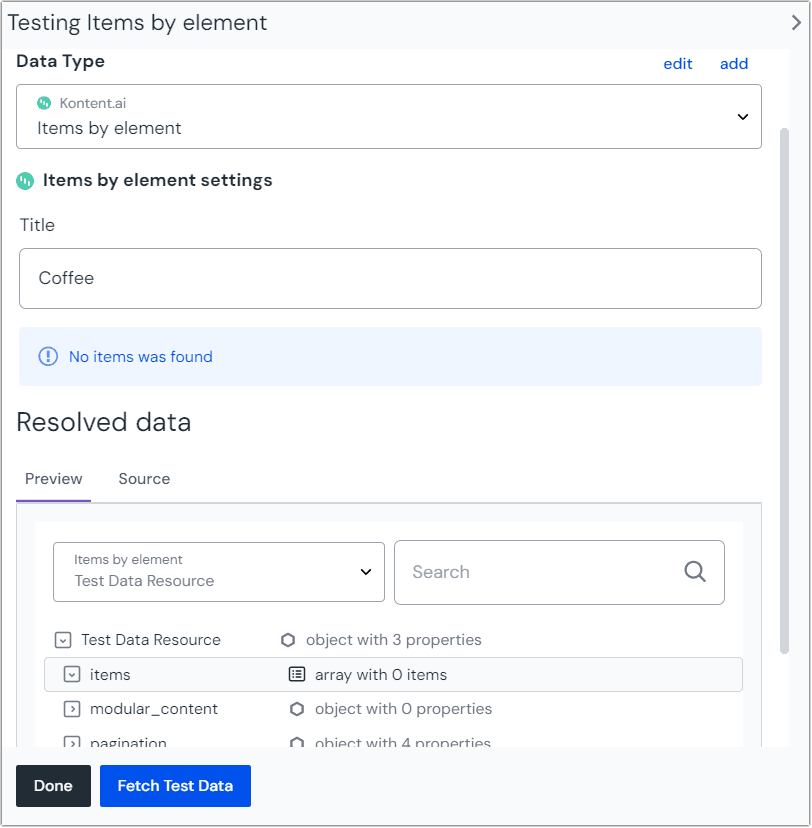Viewport: 812px width, 828px height.
Task: Expand the modular_content node
Action: pos(72,709)
